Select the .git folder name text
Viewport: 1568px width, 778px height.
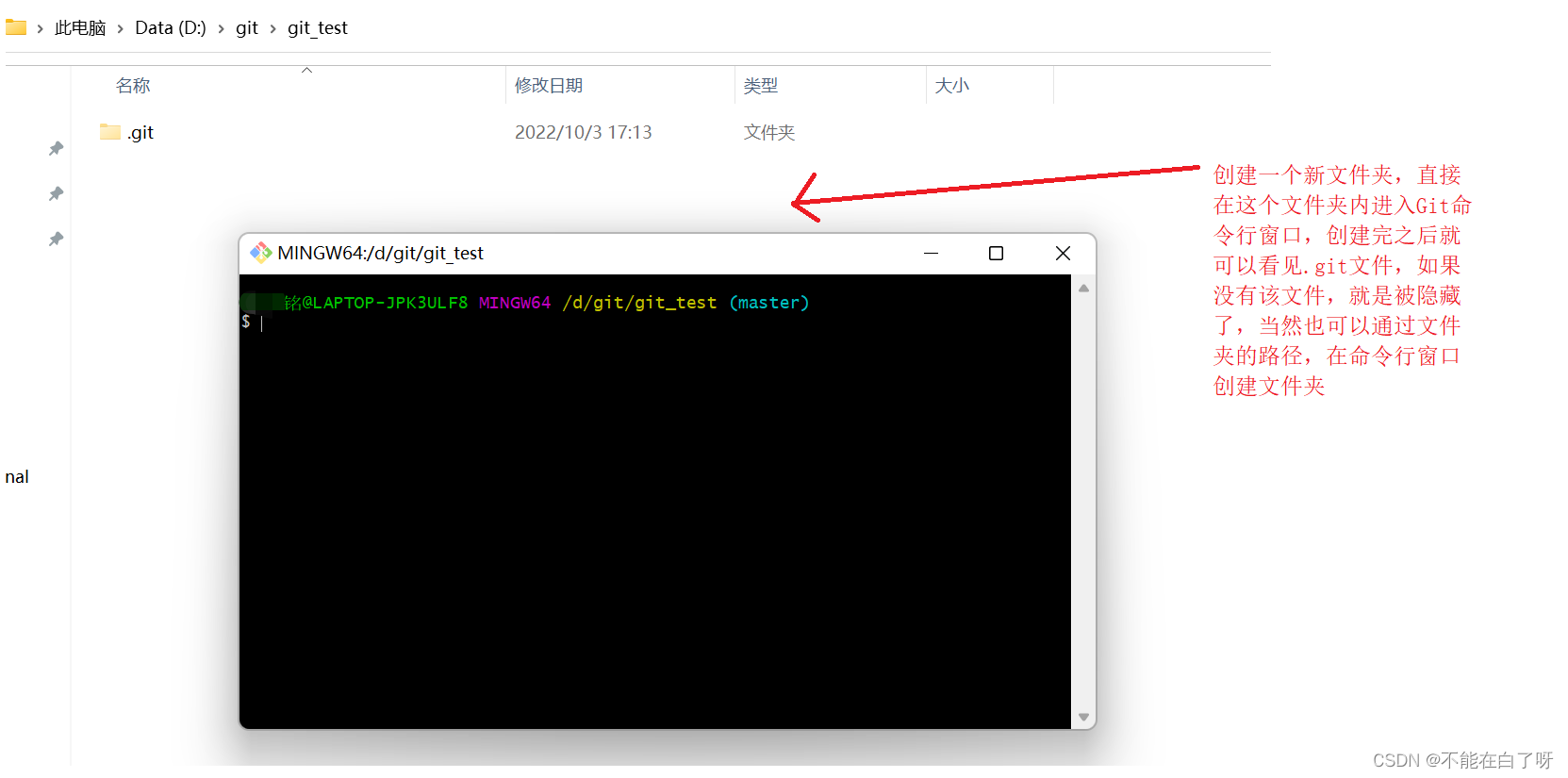pyautogui.click(x=140, y=133)
